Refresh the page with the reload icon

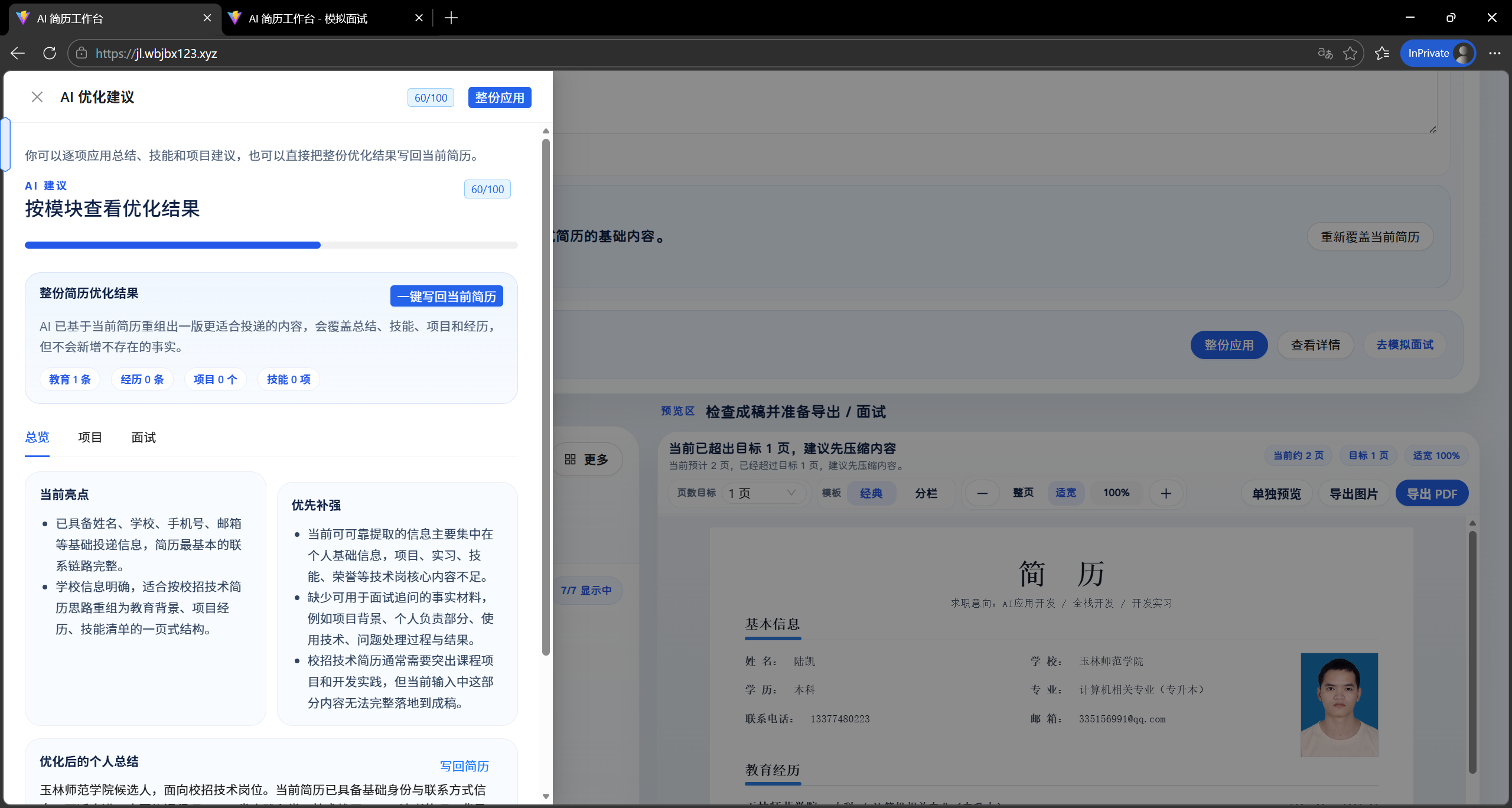[50, 53]
